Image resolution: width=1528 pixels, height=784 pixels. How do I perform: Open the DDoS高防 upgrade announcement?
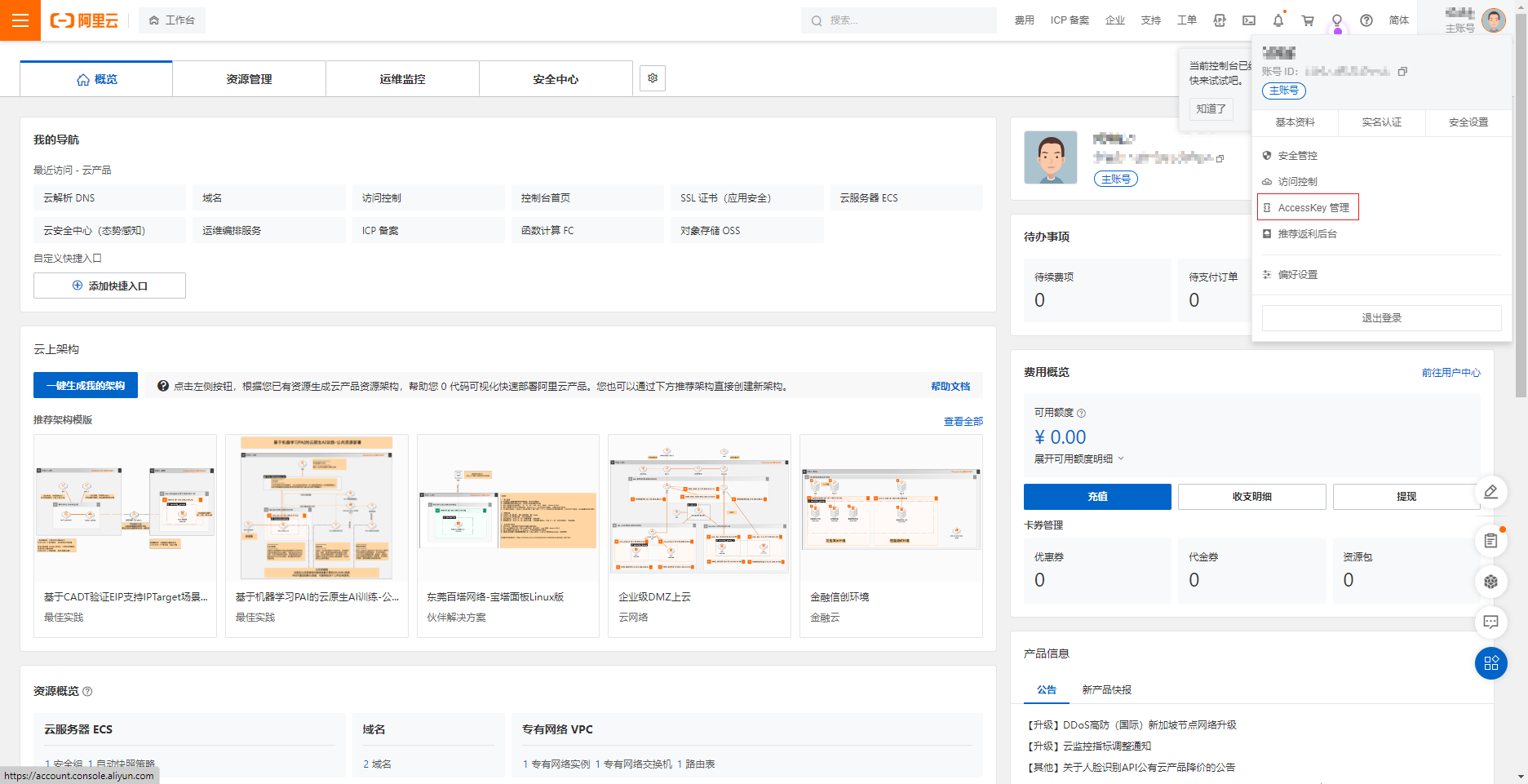coord(1132,725)
